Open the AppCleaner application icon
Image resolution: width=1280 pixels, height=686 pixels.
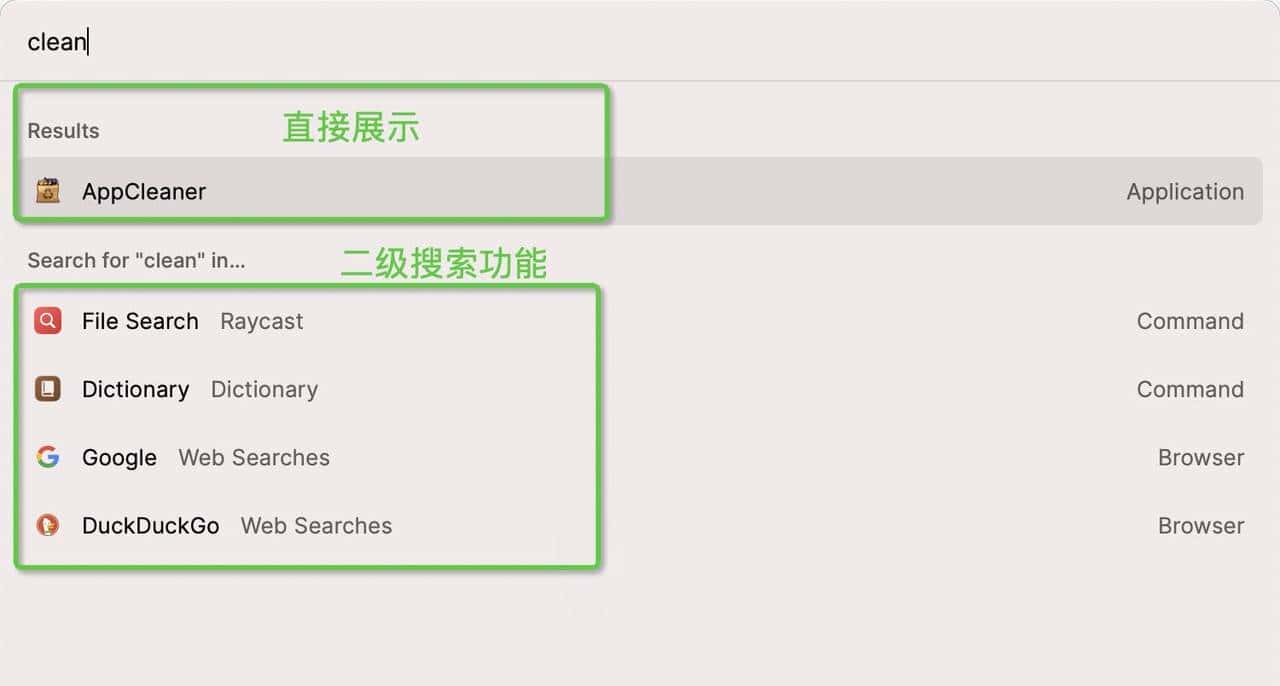point(47,191)
